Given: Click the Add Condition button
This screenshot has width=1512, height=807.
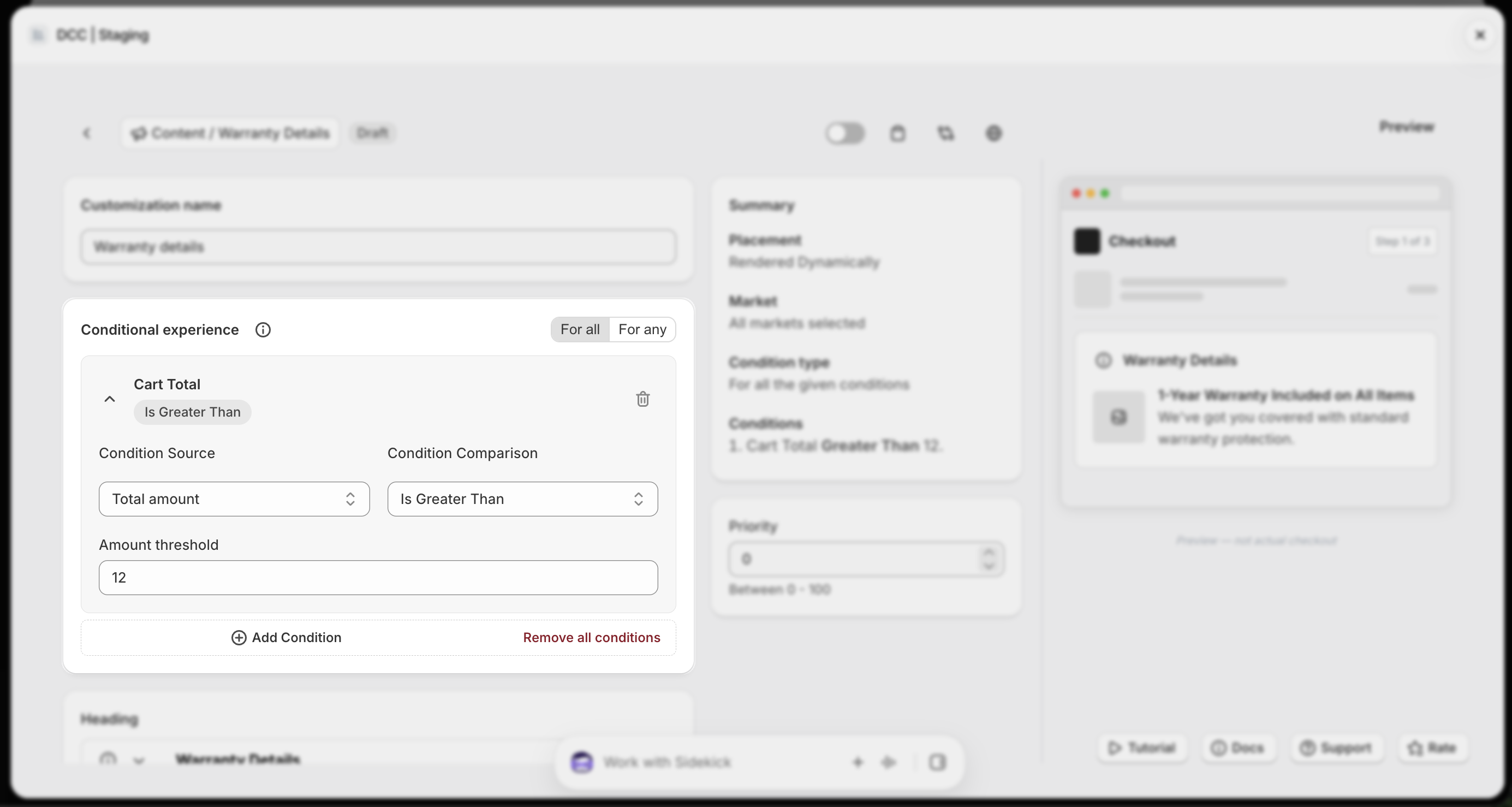Looking at the screenshot, I should [x=287, y=637].
